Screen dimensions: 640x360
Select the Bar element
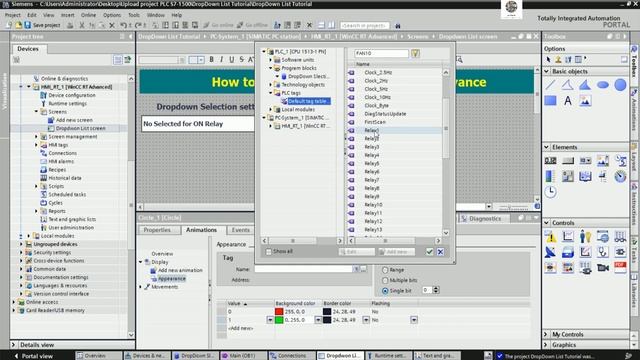point(550,176)
